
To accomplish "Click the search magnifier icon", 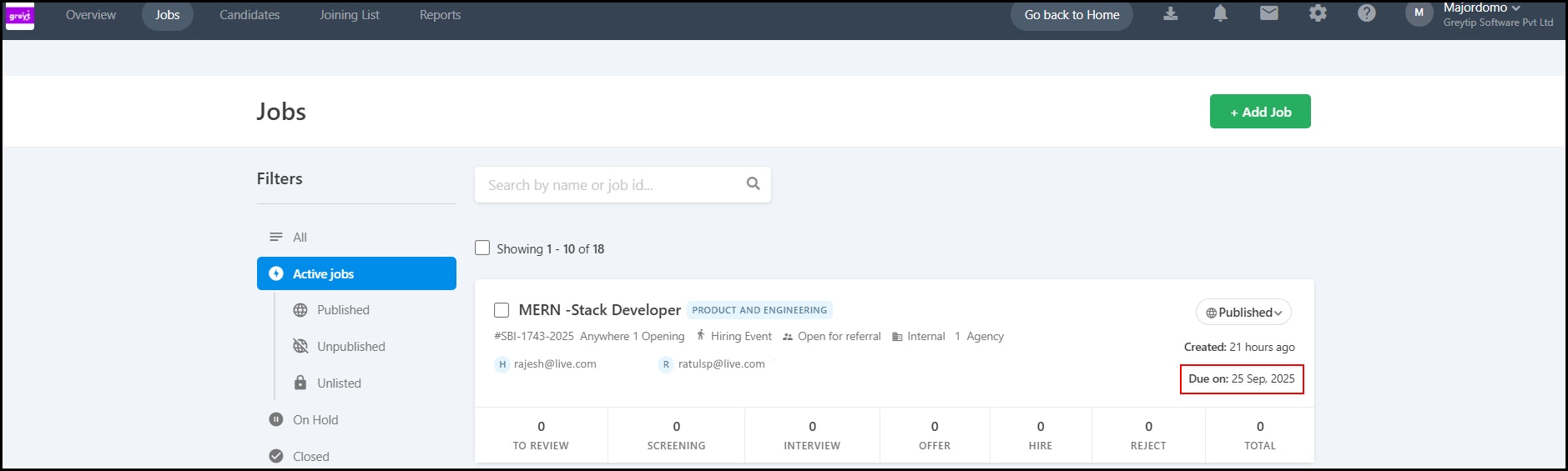I will pos(753,183).
